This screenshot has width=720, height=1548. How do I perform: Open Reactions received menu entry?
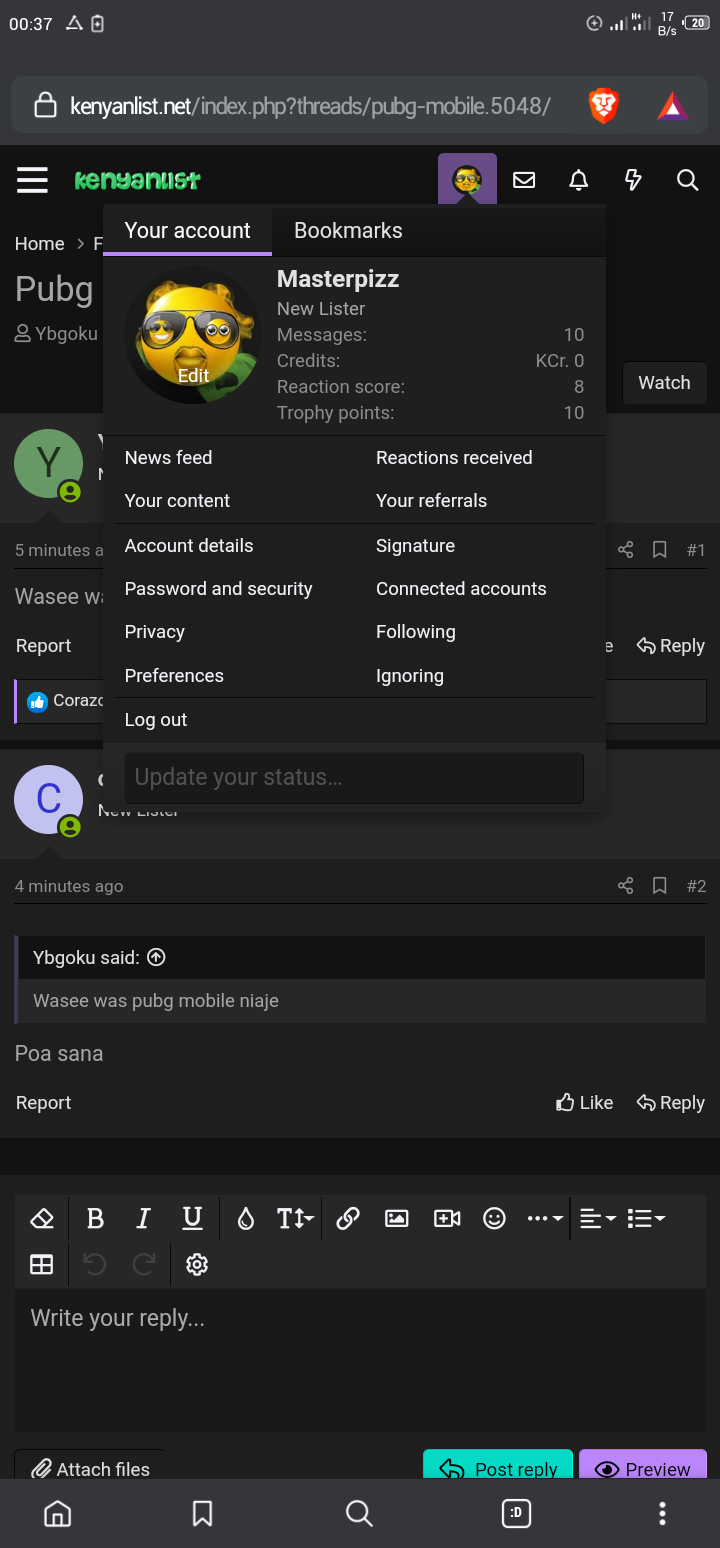point(454,457)
